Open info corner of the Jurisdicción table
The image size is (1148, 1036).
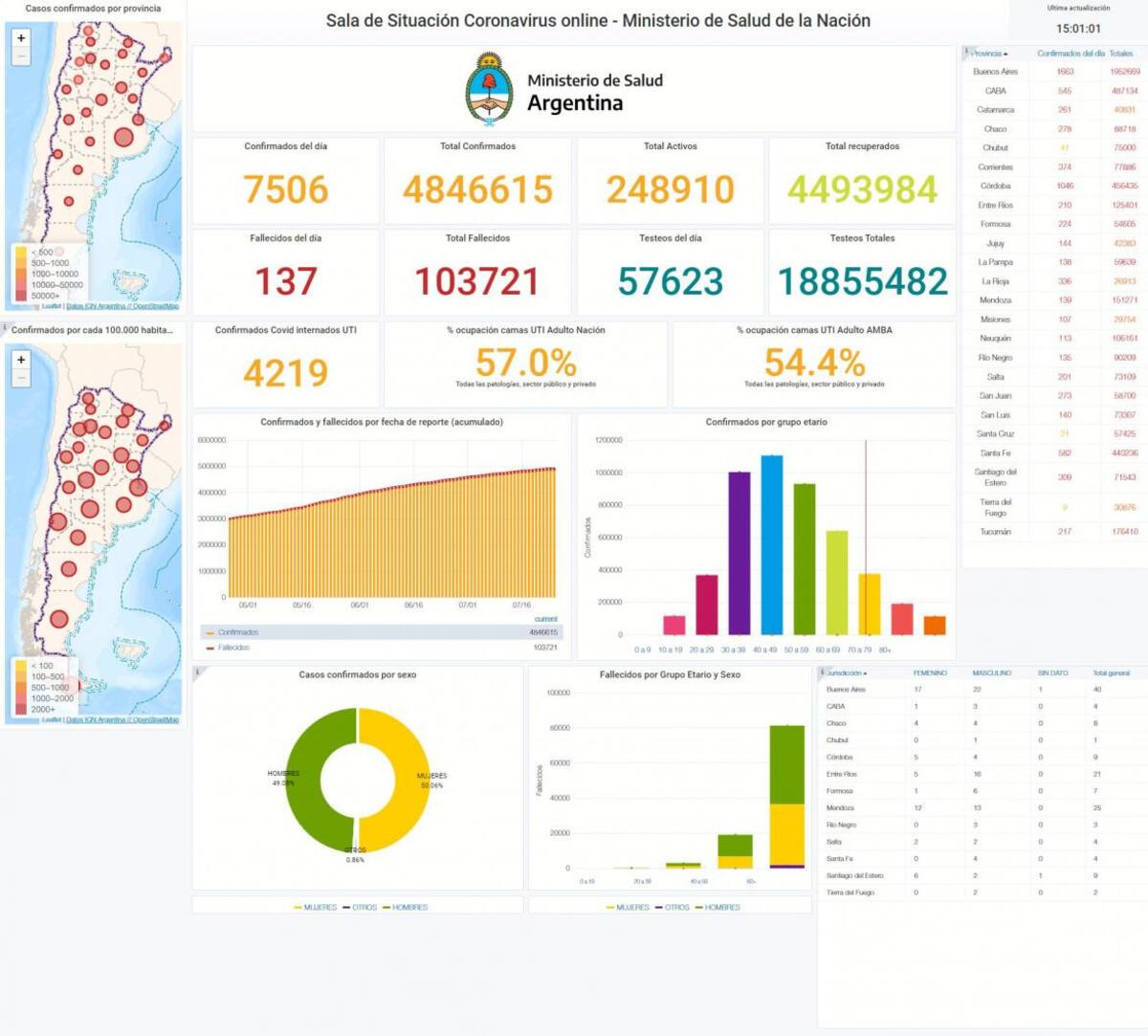point(822,672)
